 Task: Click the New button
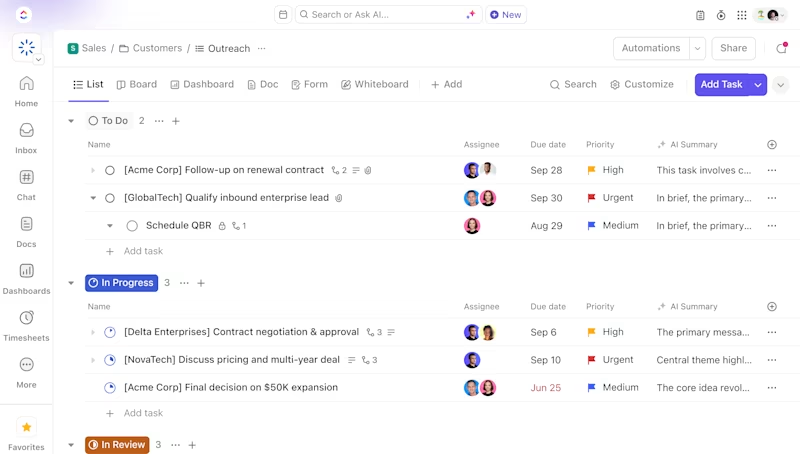pos(506,15)
